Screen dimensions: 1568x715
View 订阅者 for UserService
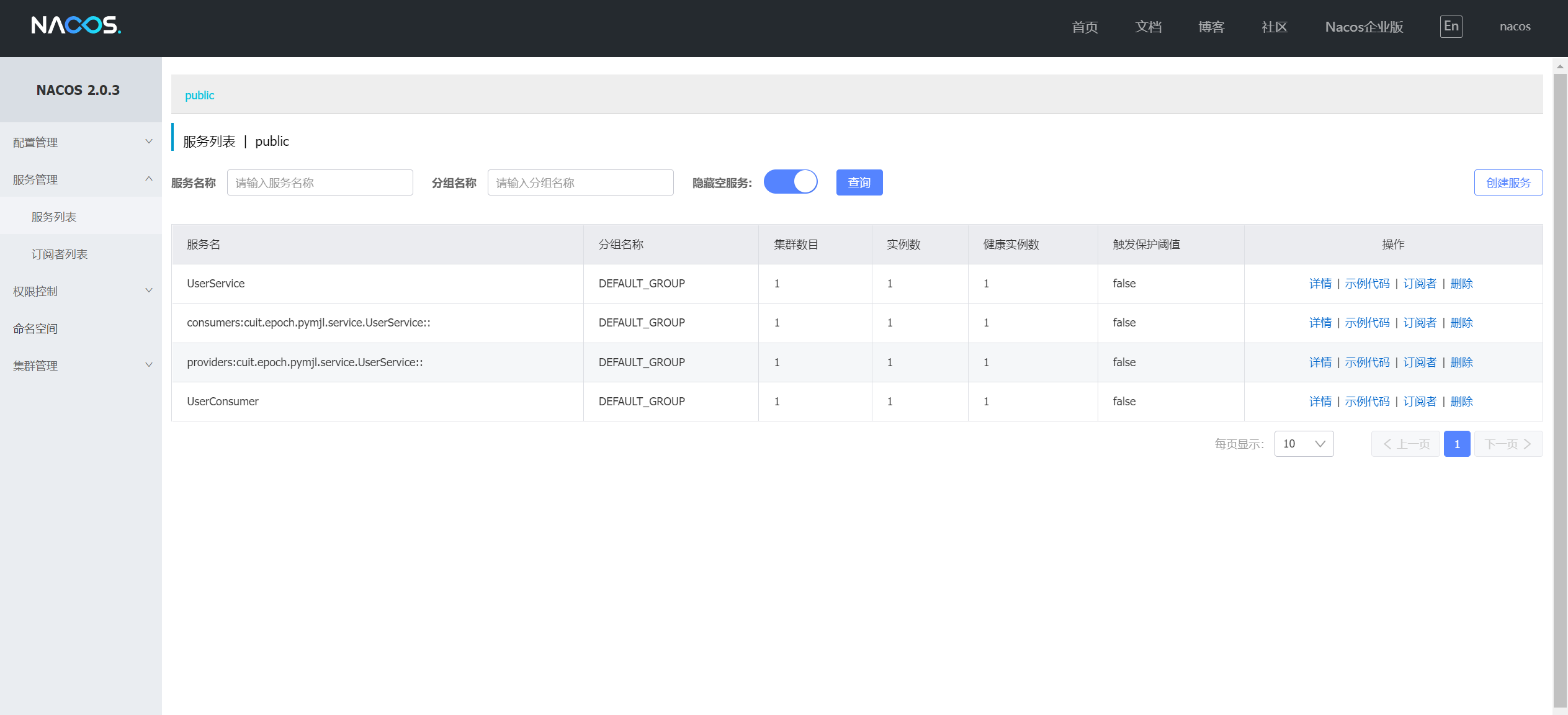[1420, 284]
